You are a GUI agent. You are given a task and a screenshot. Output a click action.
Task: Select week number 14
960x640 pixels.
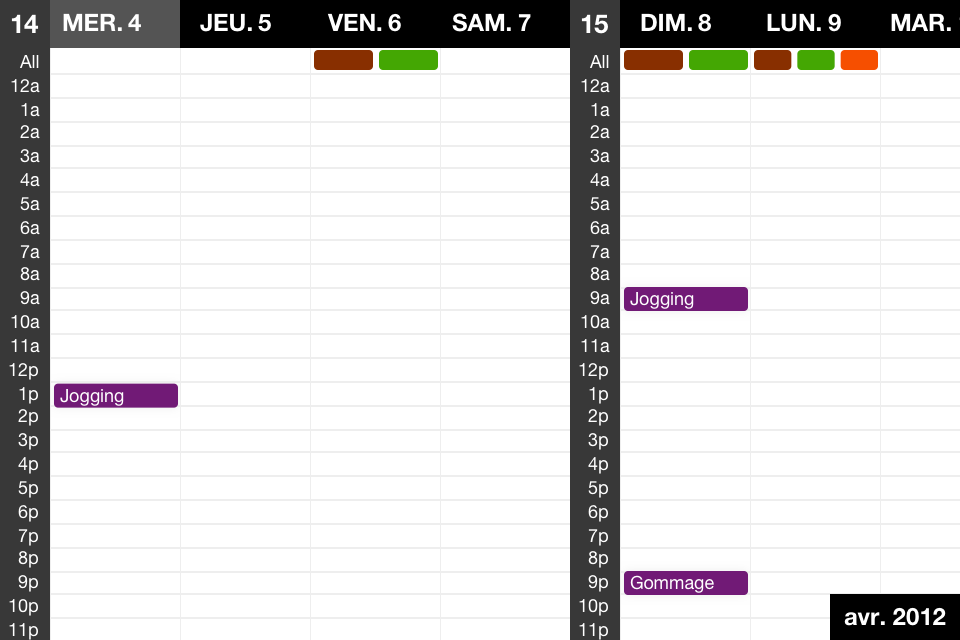coord(24,24)
